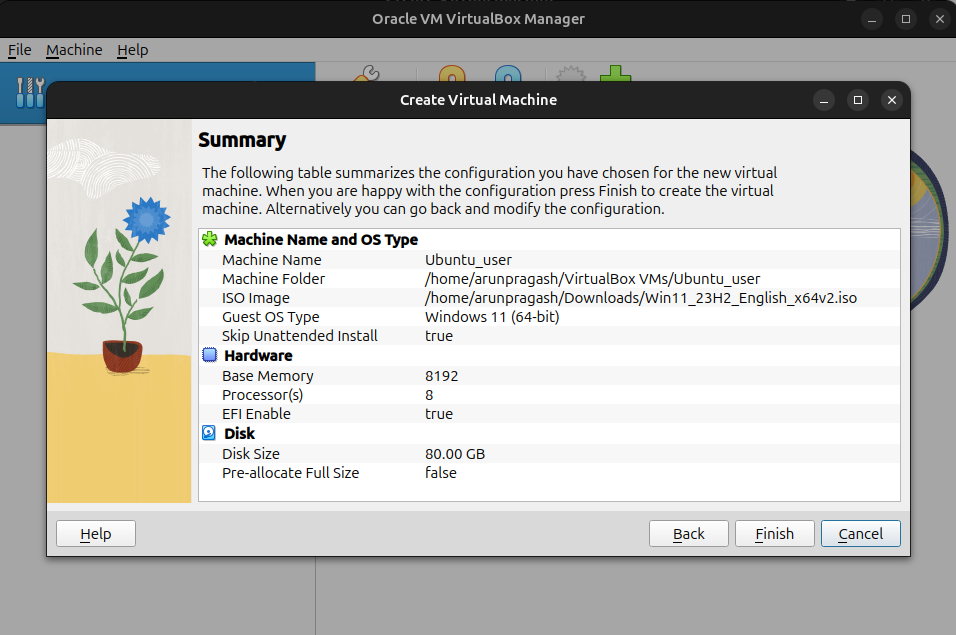Click the Help button in the dialog

pos(96,534)
